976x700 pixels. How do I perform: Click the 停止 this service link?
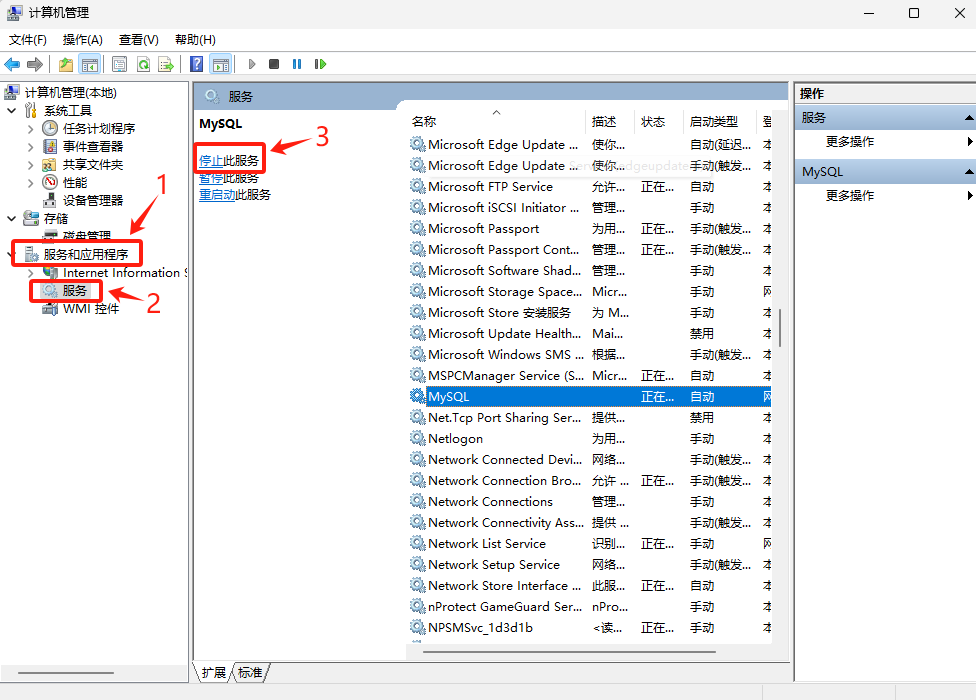(x=228, y=161)
